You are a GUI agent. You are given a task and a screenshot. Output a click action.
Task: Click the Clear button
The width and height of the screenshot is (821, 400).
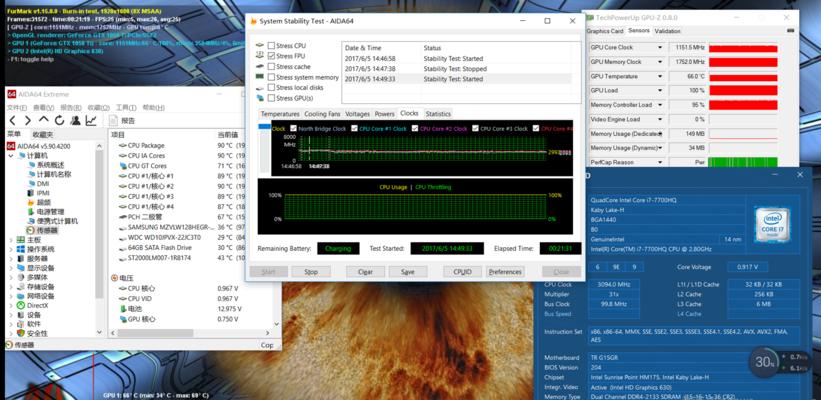pos(365,272)
